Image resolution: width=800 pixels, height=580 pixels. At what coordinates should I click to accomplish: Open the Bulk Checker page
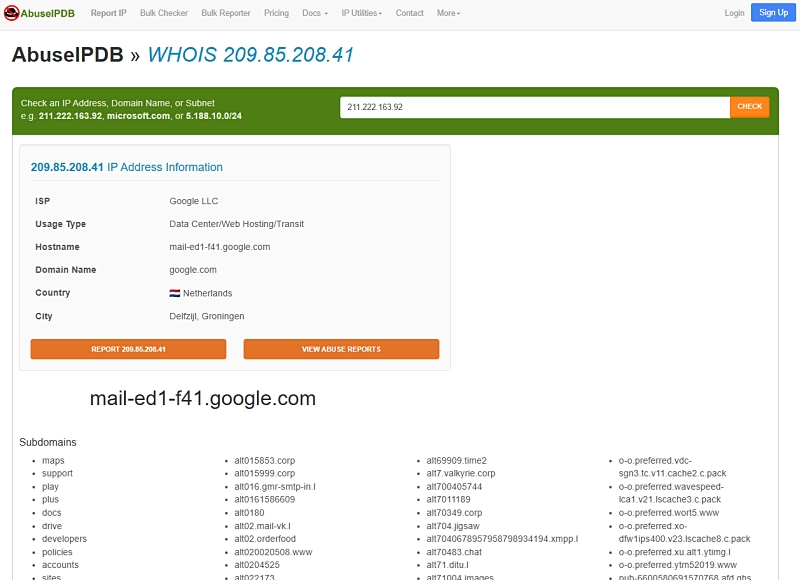(x=164, y=13)
